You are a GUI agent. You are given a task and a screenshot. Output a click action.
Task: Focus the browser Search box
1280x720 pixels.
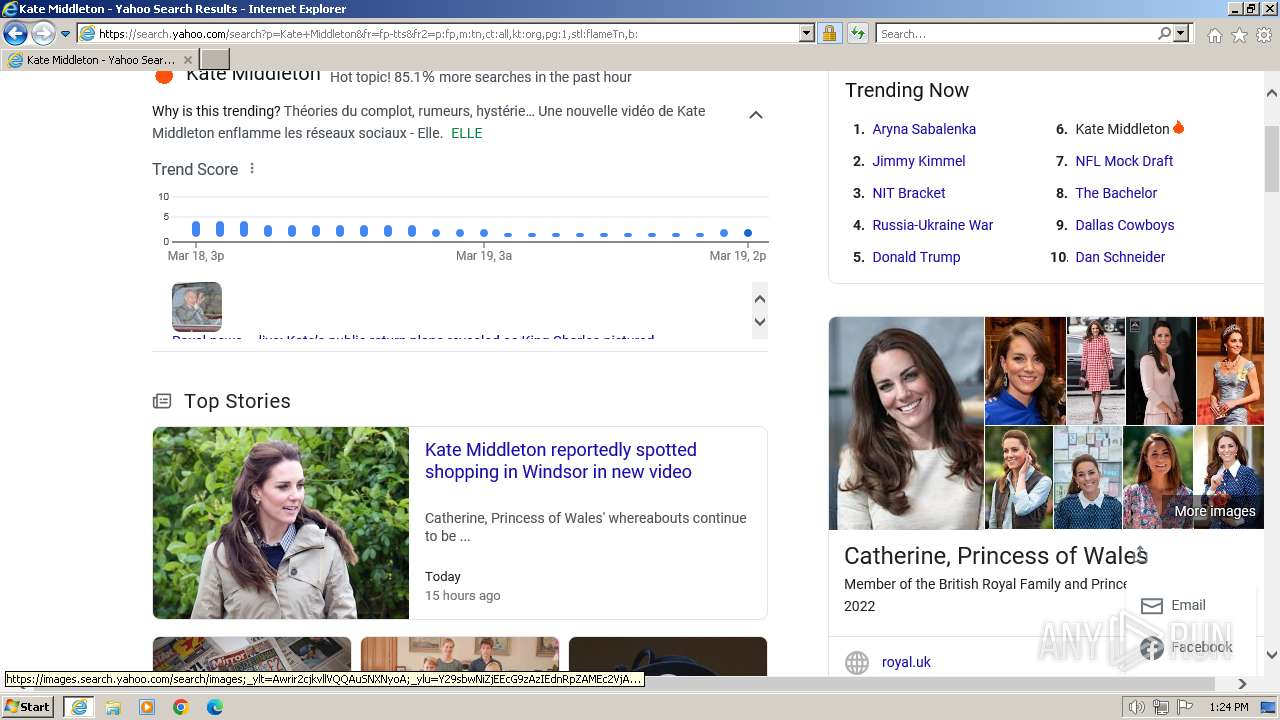coord(1016,33)
